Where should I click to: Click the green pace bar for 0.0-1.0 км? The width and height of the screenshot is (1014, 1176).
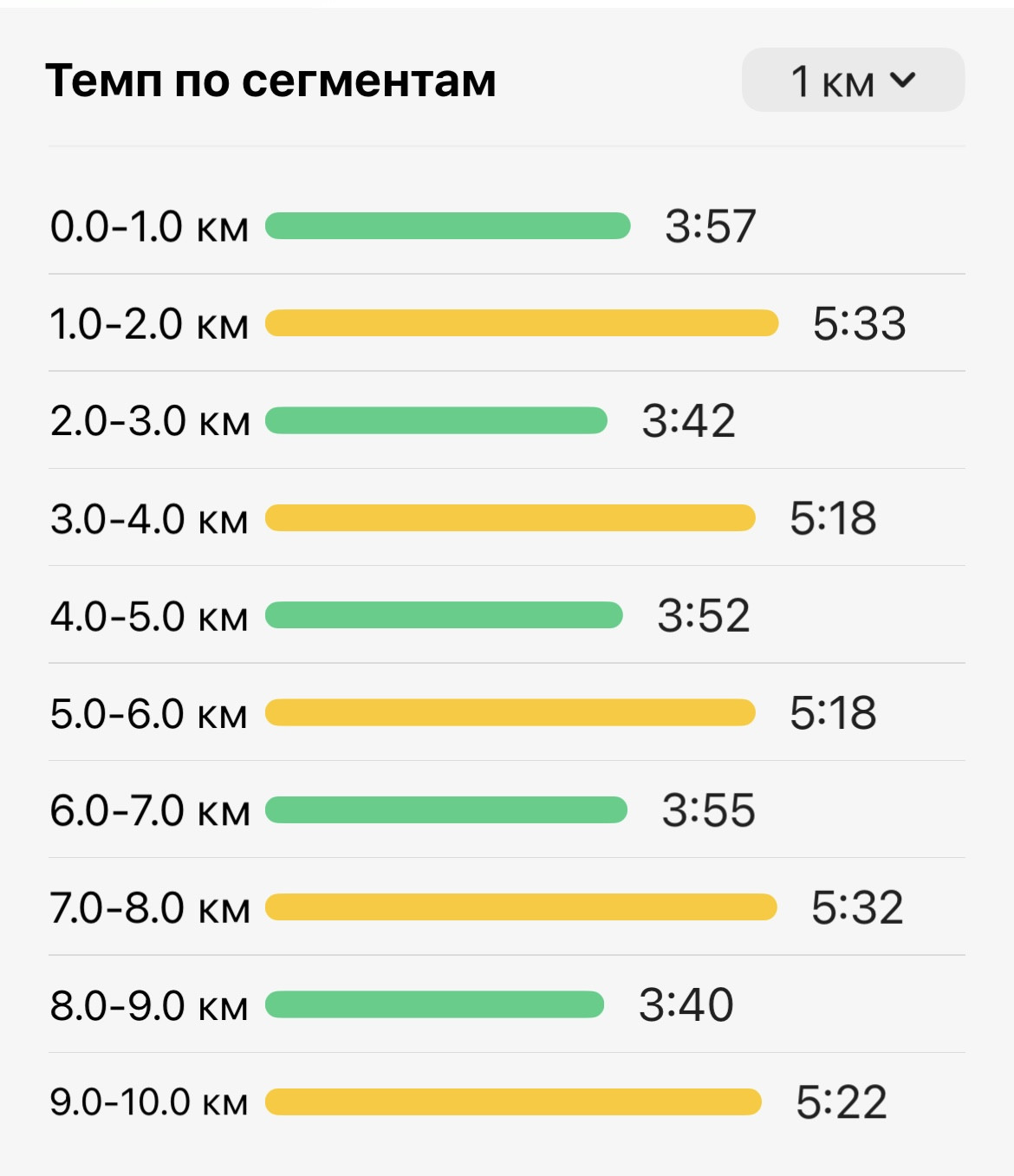(447, 226)
